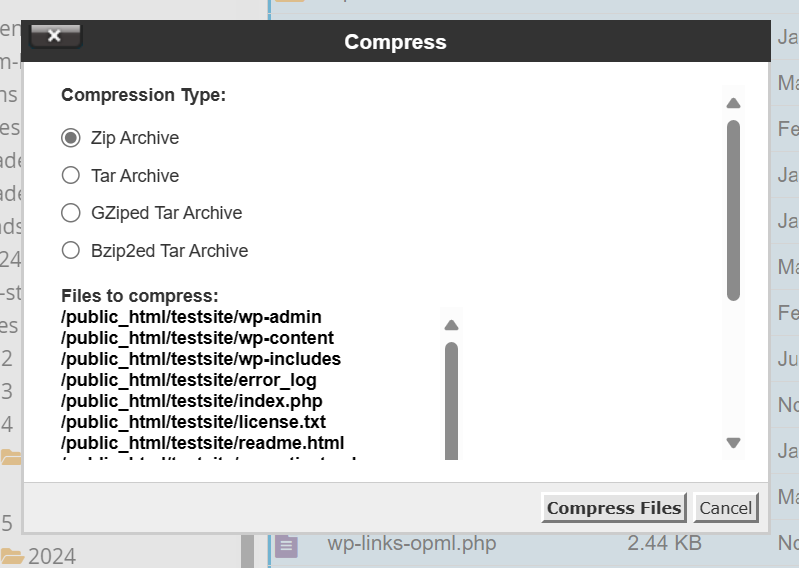This screenshot has height=568, width=799.
Task: Close the Compress dialog with the X button
Action: point(55,36)
